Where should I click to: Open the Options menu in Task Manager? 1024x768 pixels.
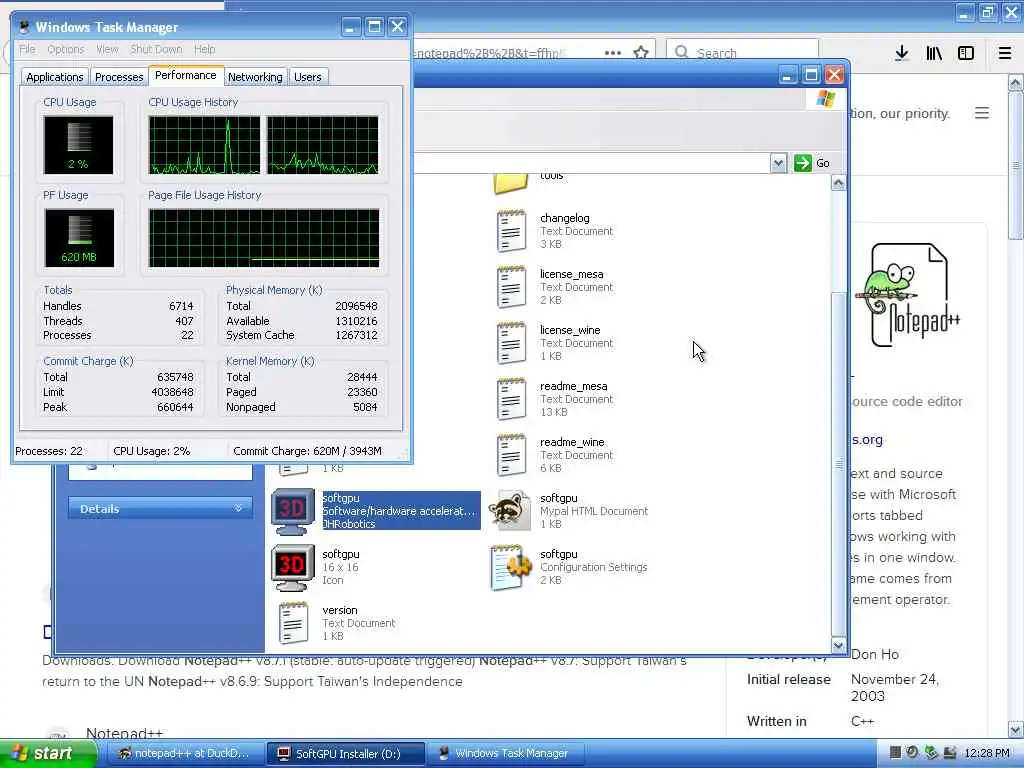tap(66, 49)
